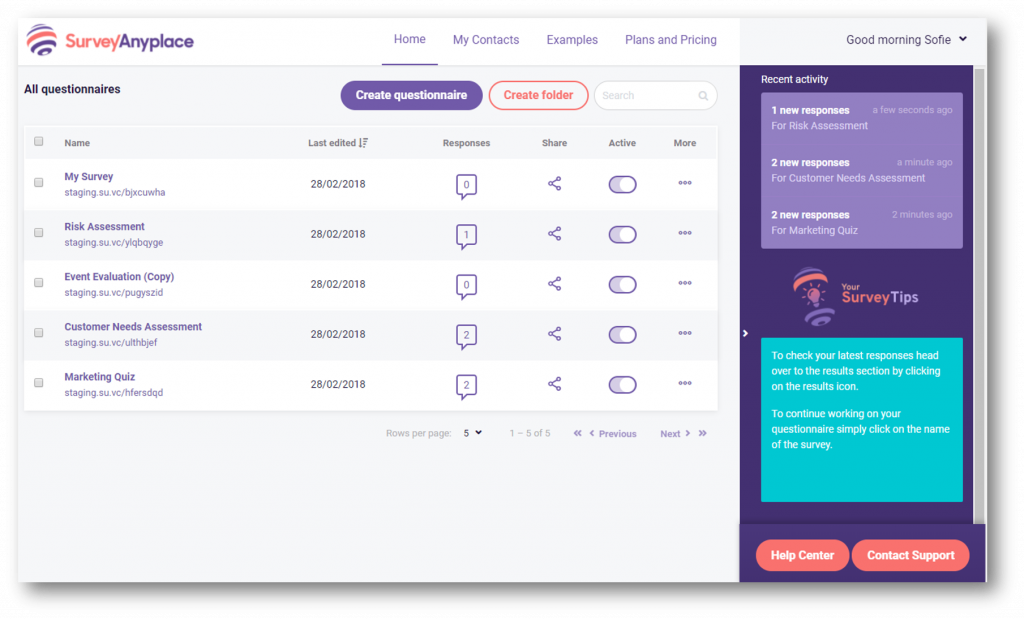Image resolution: width=1024 pixels, height=619 pixels.
Task: Click the Create questionnaire button
Action: 411,95
